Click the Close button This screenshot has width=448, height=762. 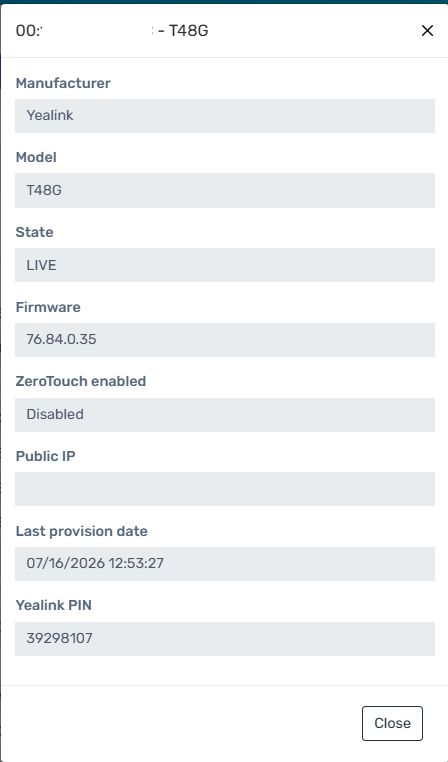[x=392, y=723]
